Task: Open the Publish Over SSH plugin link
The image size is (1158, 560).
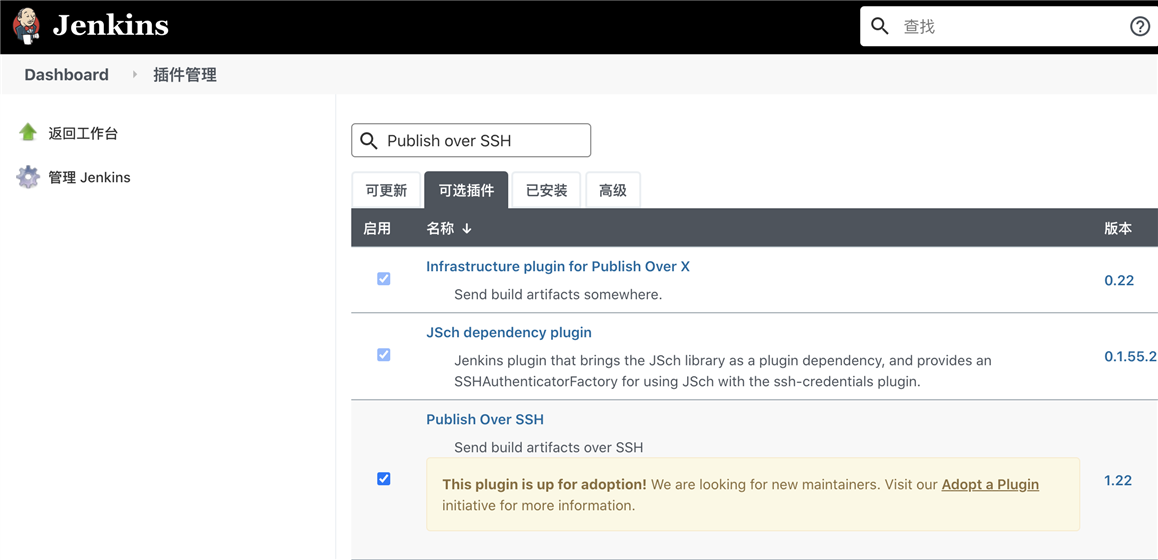Action: click(x=484, y=420)
